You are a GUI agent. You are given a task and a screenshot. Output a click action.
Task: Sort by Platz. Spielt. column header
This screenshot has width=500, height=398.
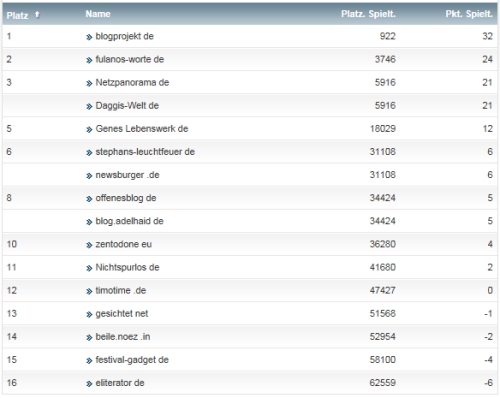(x=368, y=14)
